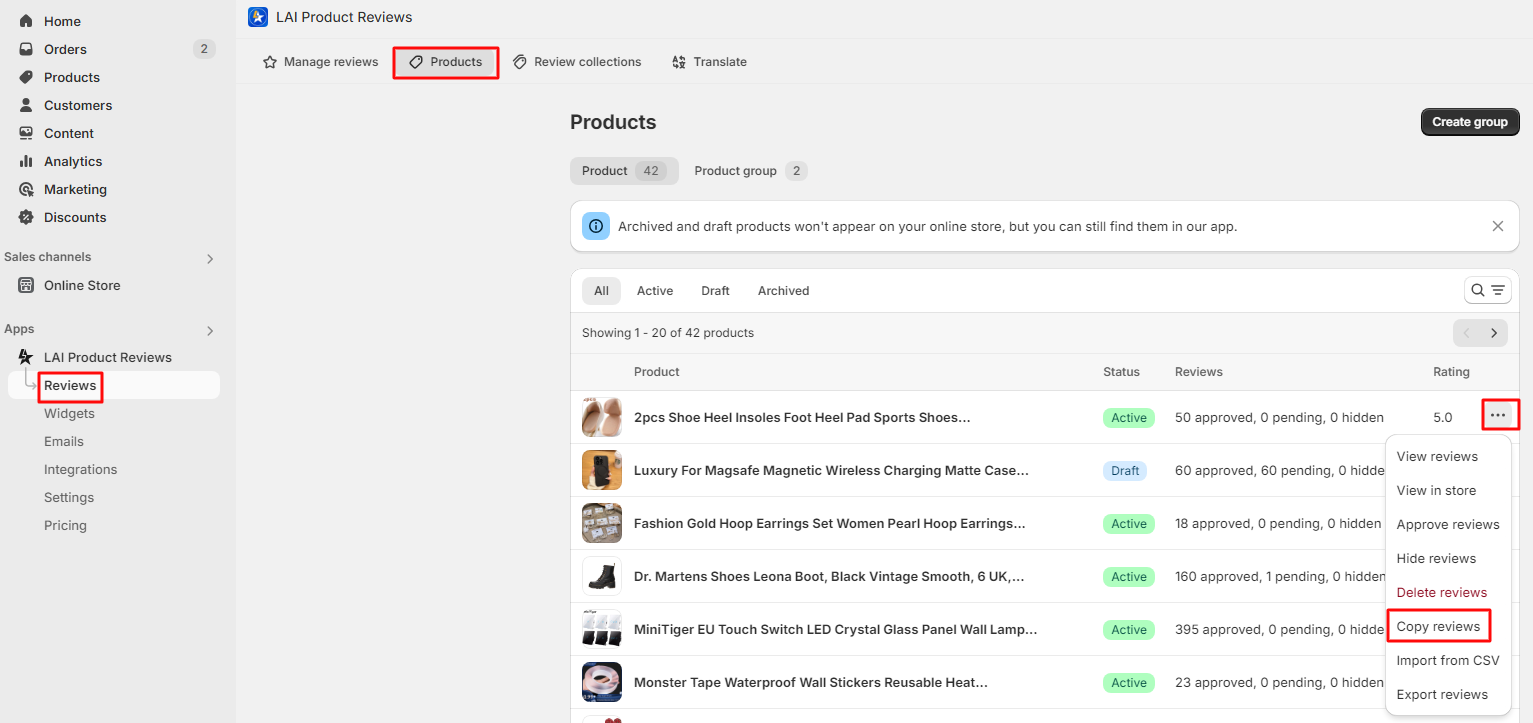Click the Content icon in sidebar
The image size is (1533, 723).
(x=26, y=133)
